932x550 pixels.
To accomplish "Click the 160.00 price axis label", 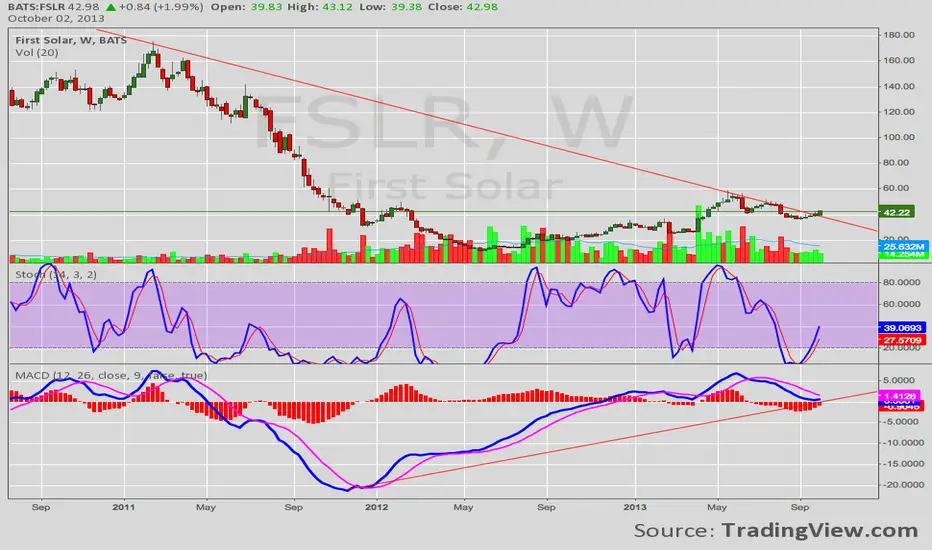I will 899,60.
